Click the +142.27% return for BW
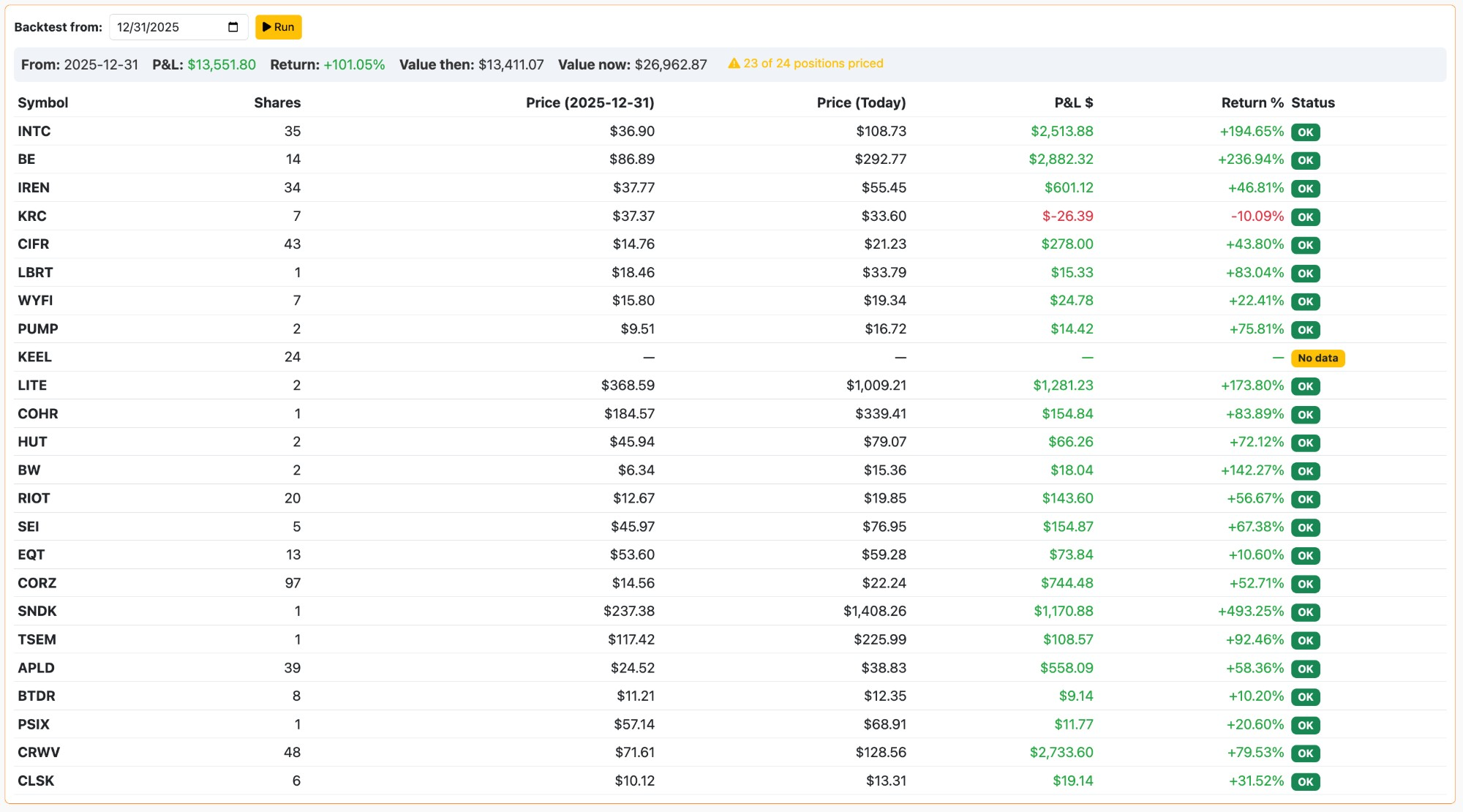This screenshot has height=812, width=1463. pyautogui.click(x=1252, y=470)
